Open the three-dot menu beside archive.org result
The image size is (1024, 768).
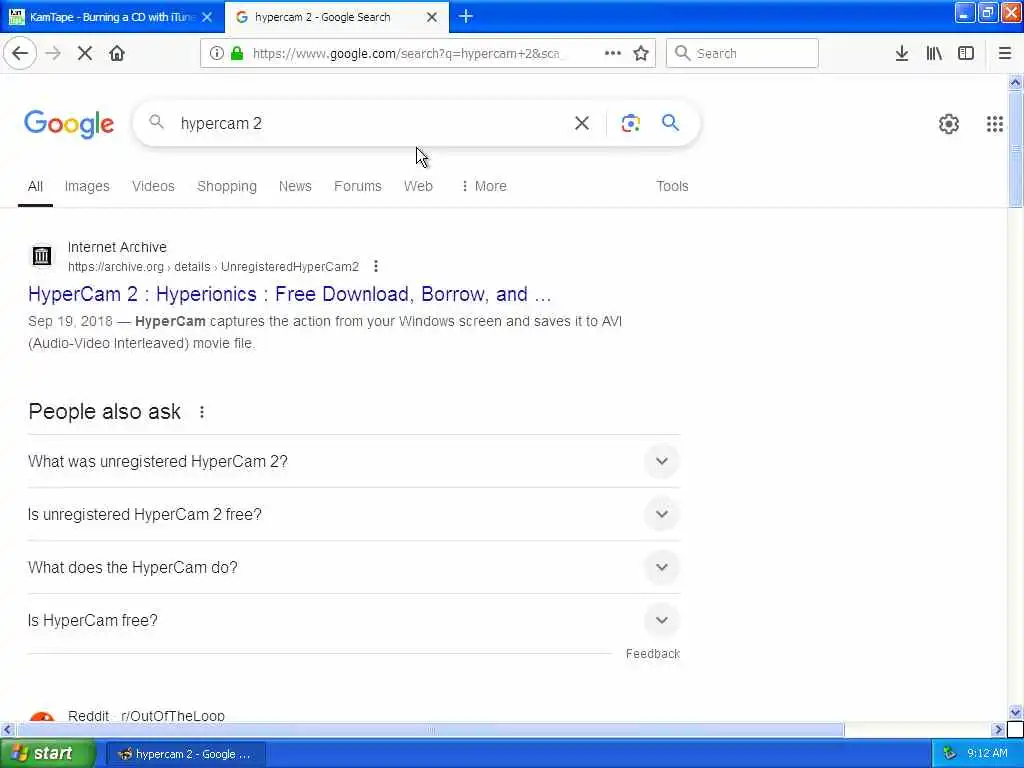pos(376,266)
